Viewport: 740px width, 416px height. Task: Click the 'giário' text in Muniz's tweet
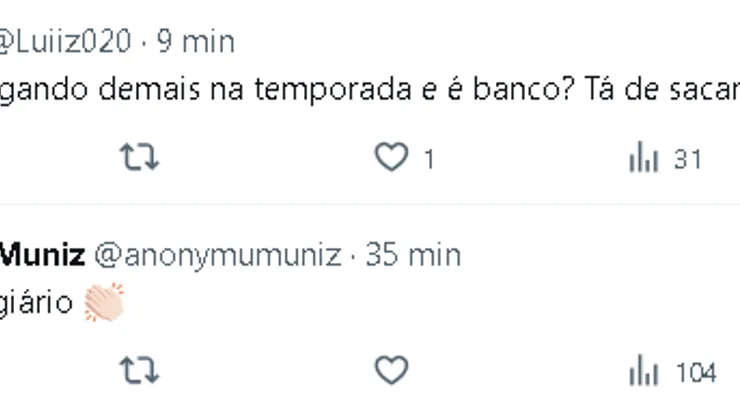pyautogui.click(x=37, y=302)
